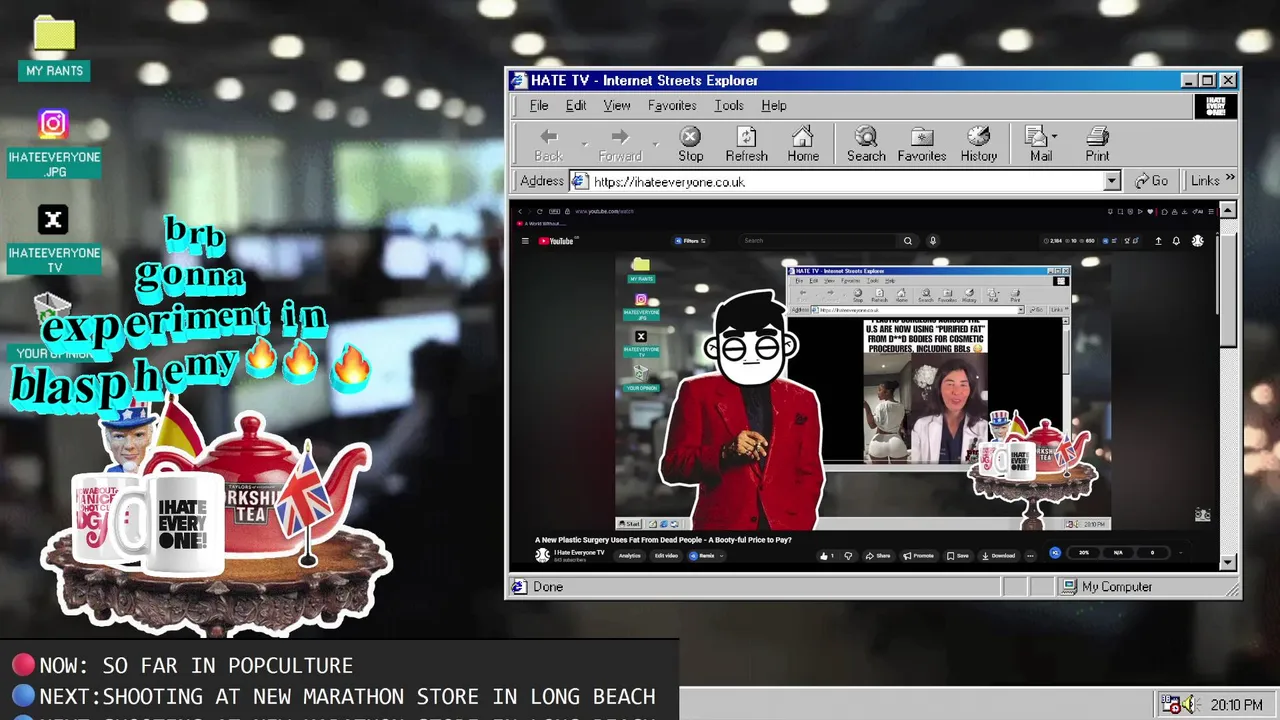Open the View menu
The height and width of the screenshot is (720, 1280).
click(617, 106)
